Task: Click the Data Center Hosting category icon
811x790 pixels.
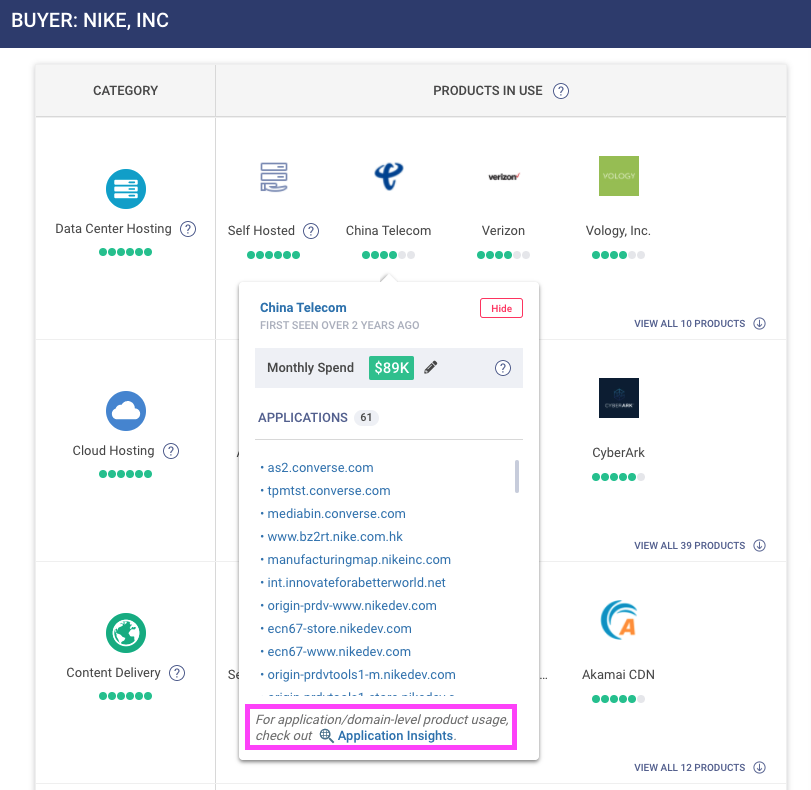Action: pyautogui.click(x=126, y=189)
